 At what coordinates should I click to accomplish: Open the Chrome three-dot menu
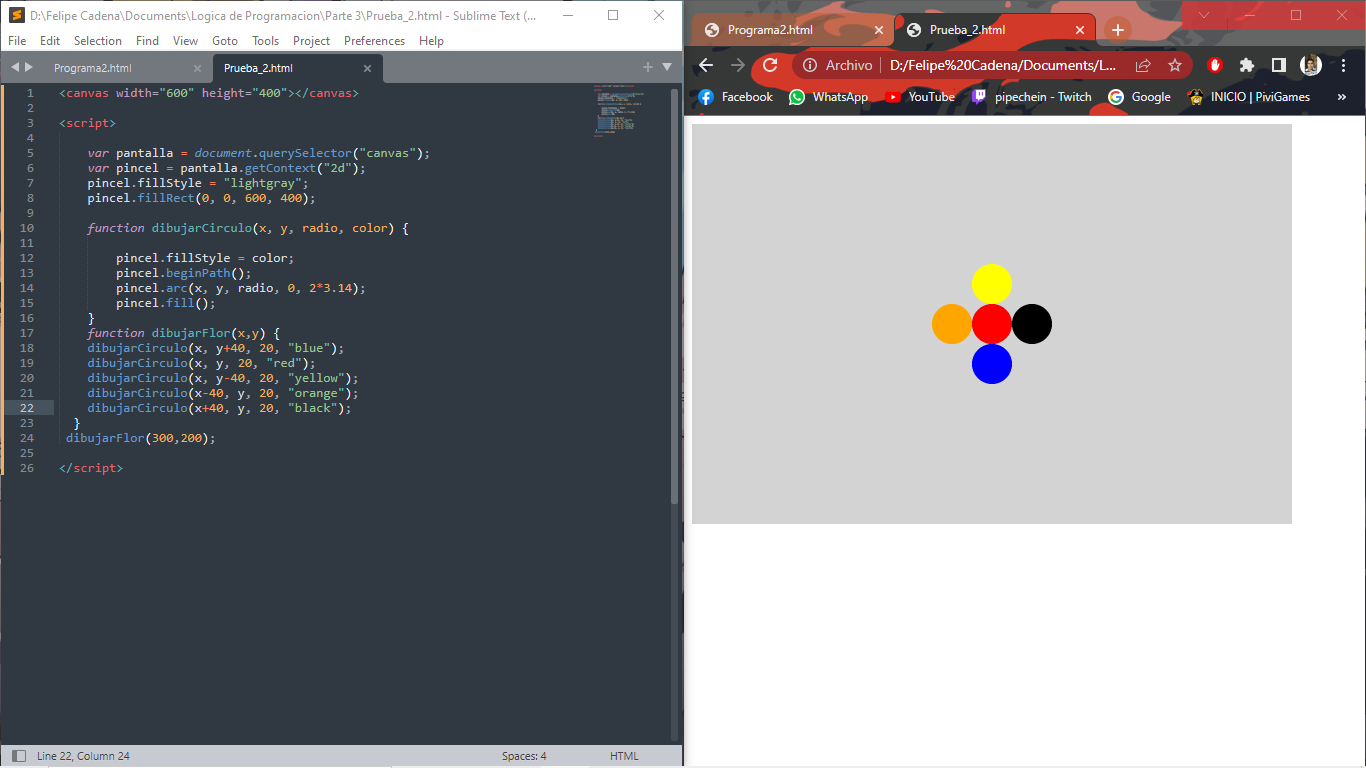click(x=1343, y=65)
